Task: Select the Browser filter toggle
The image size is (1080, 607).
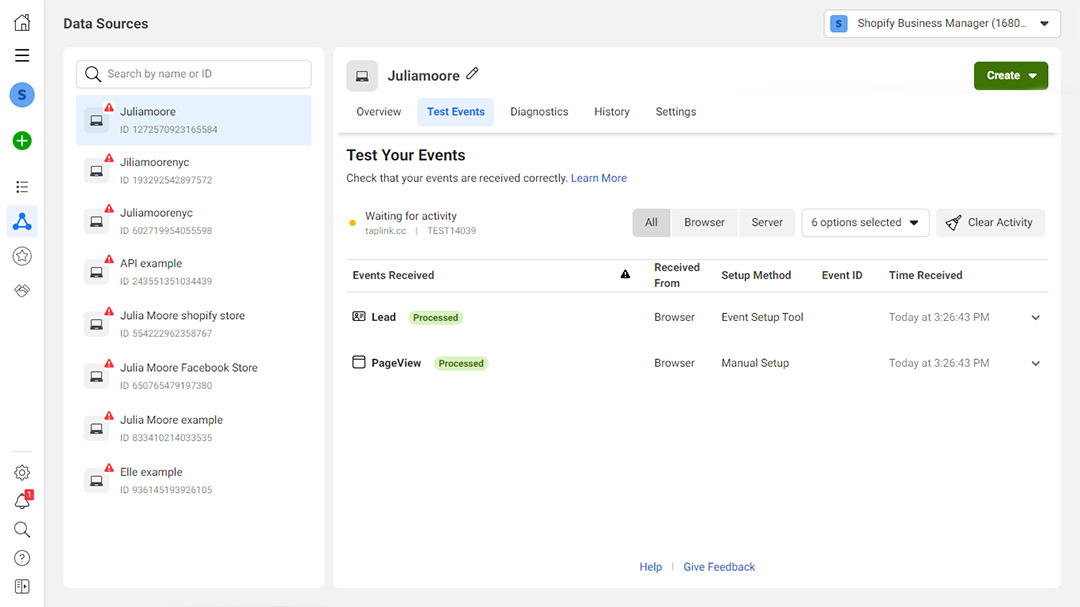Action: click(704, 223)
